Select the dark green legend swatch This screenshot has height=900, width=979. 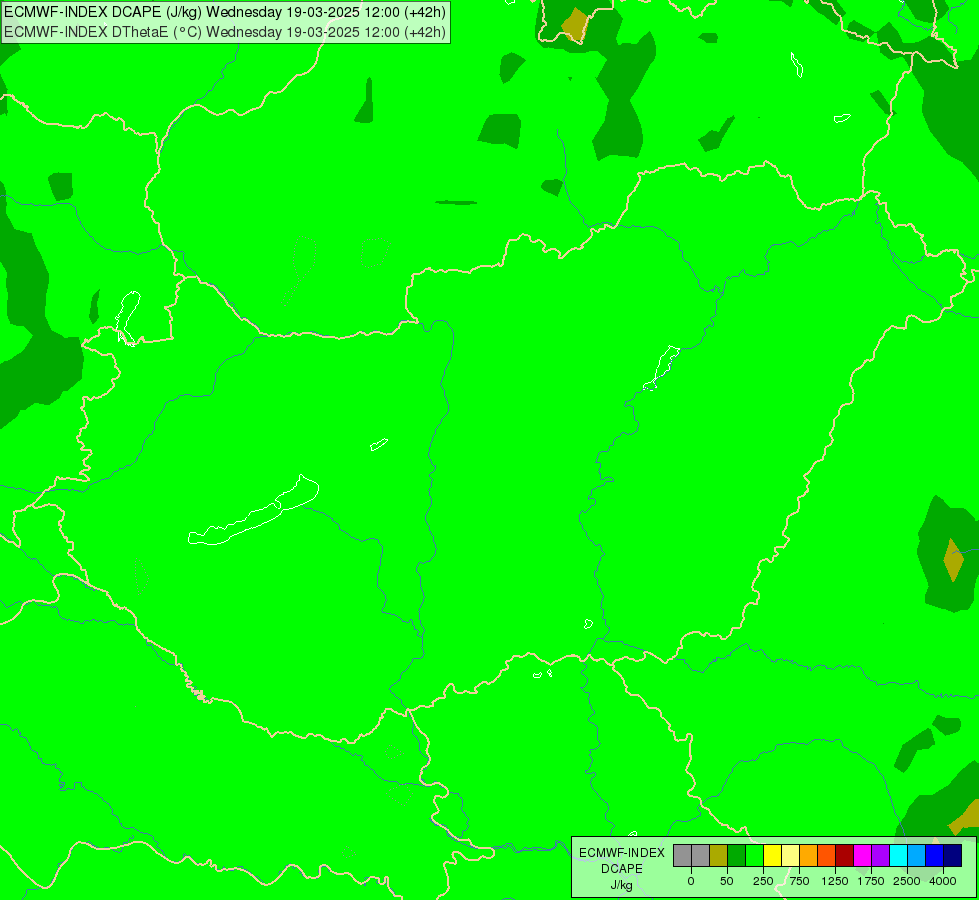(x=737, y=856)
